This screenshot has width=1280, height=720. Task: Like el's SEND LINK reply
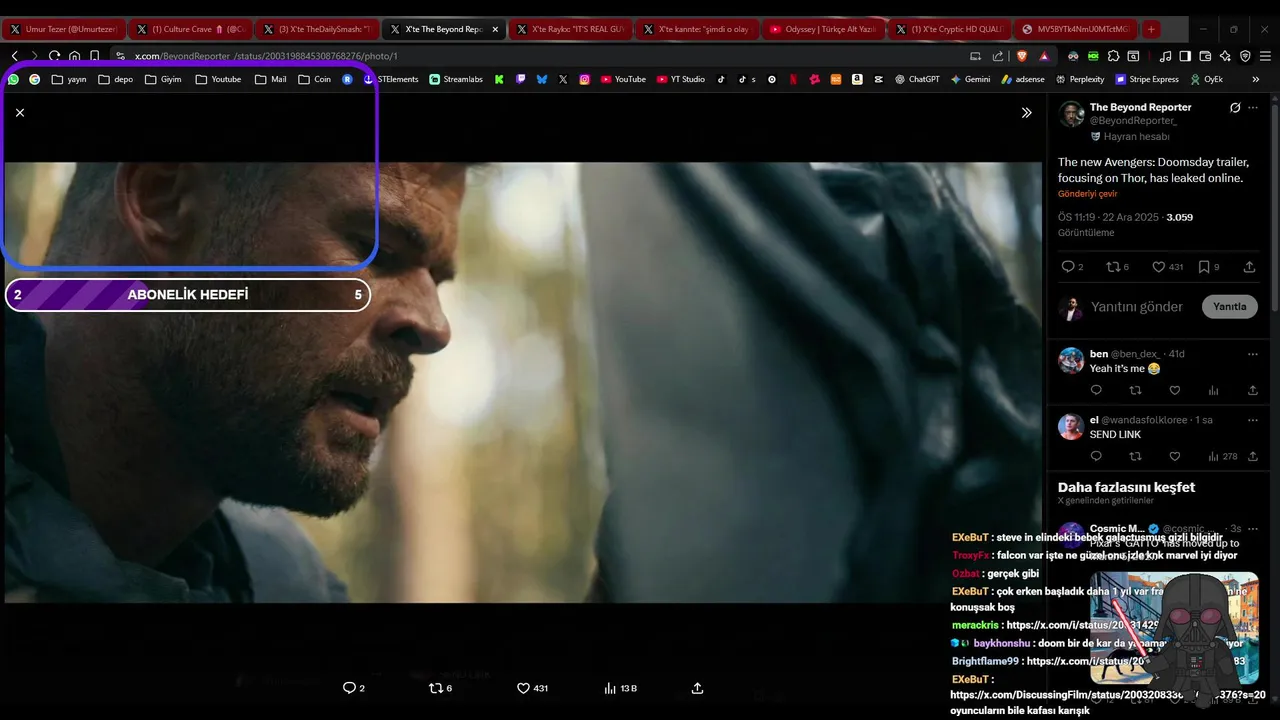coord(1175,456)
